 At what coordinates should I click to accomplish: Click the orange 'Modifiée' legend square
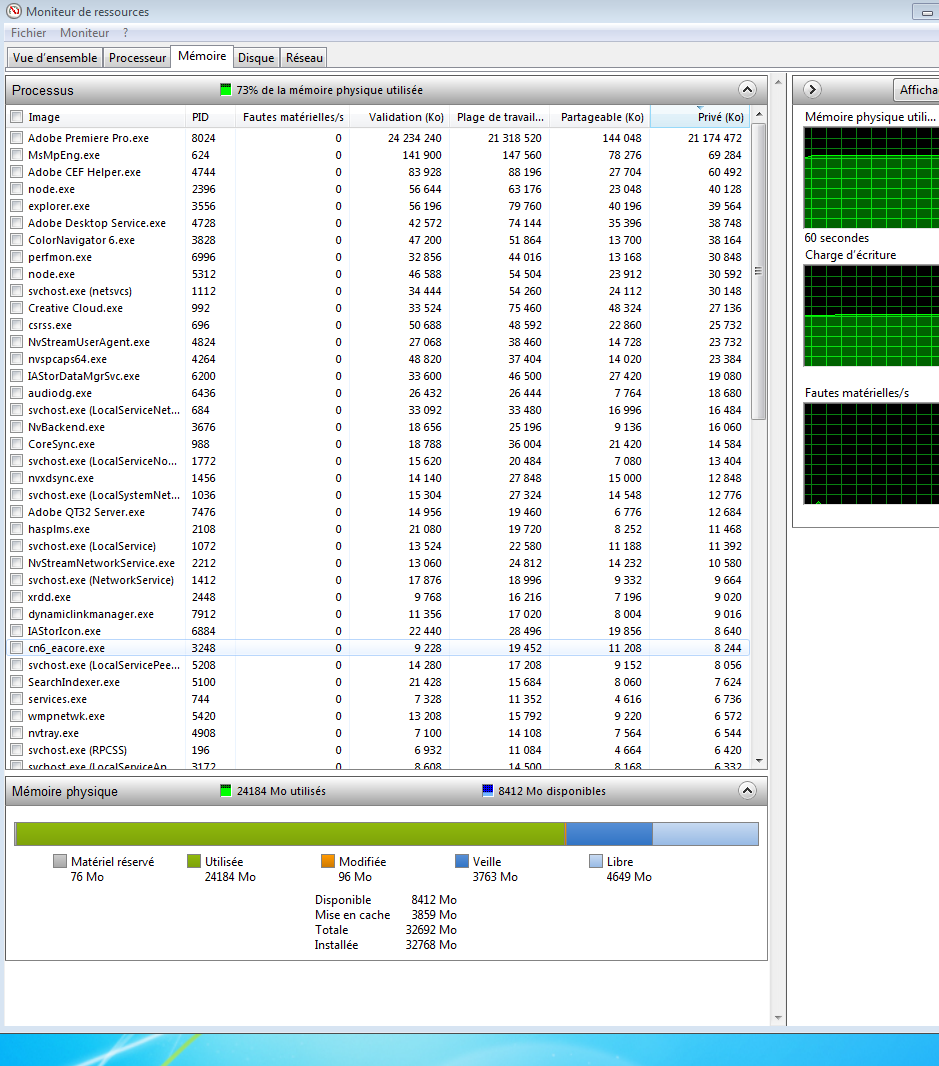(x=328, y=861)
